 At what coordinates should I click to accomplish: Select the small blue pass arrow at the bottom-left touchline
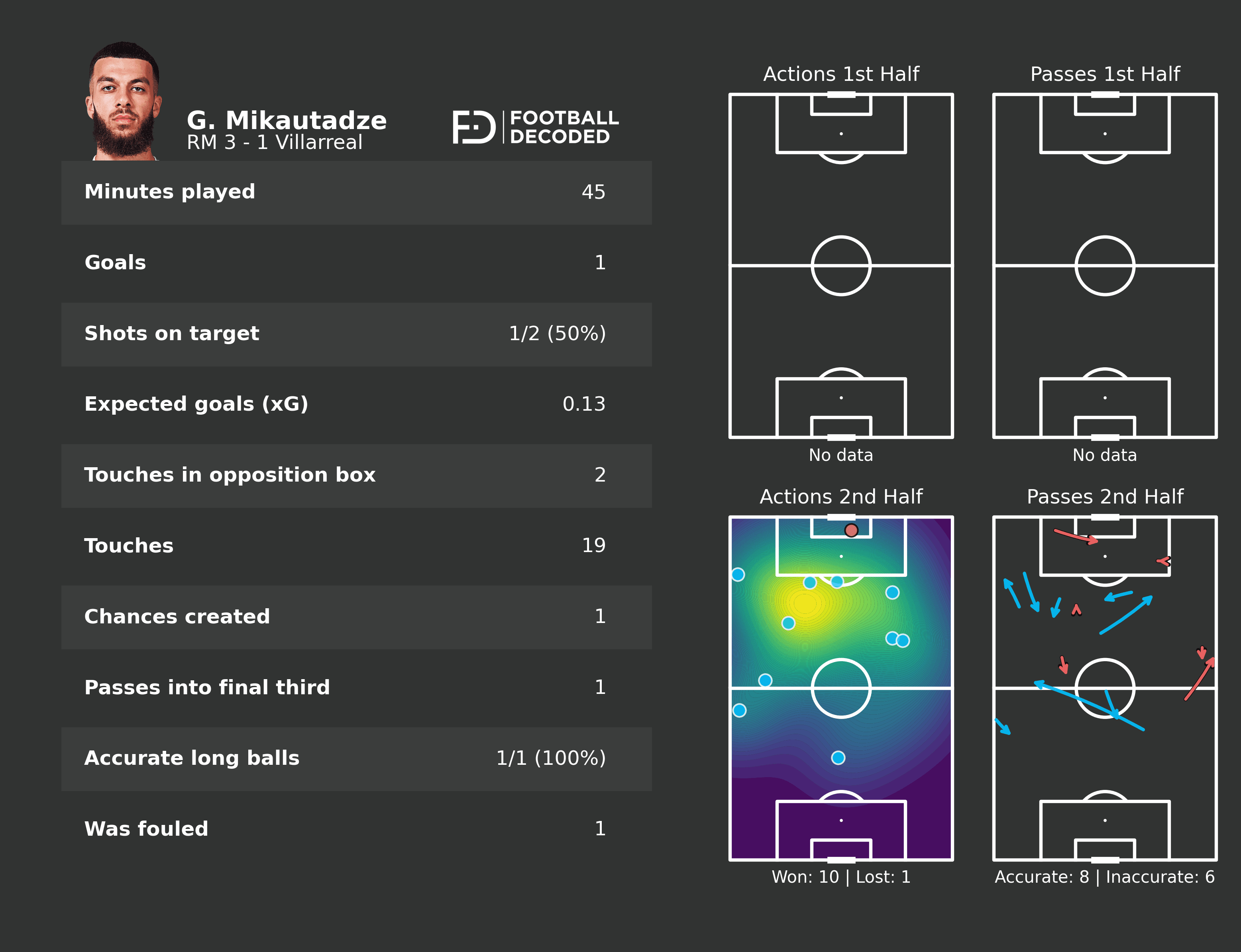(x=1003, y=727)
